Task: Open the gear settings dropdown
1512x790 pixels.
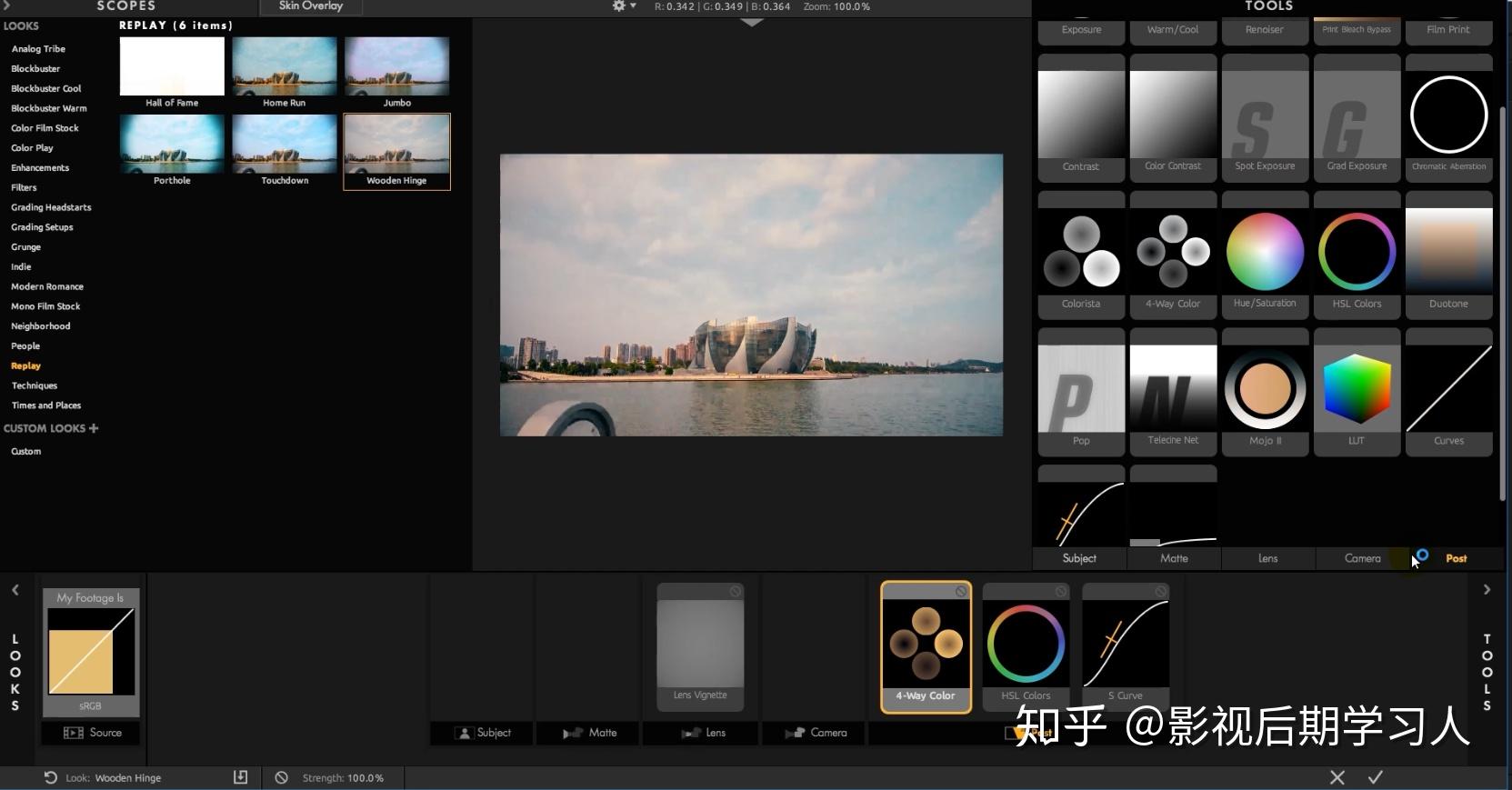Action: pyautogui.click(x=624, y=6)
